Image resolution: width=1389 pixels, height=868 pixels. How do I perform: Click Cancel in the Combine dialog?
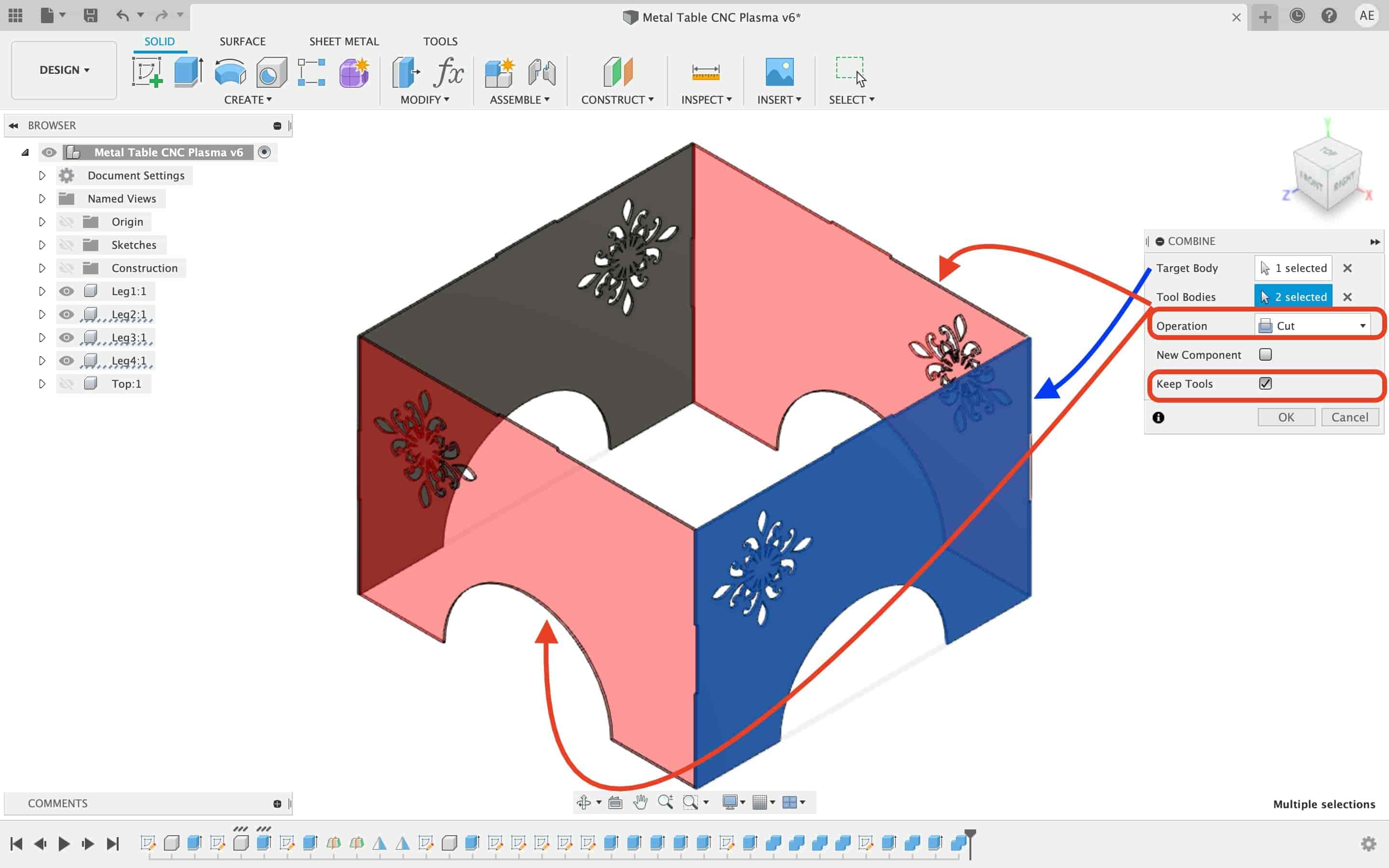coord(1350,417)
